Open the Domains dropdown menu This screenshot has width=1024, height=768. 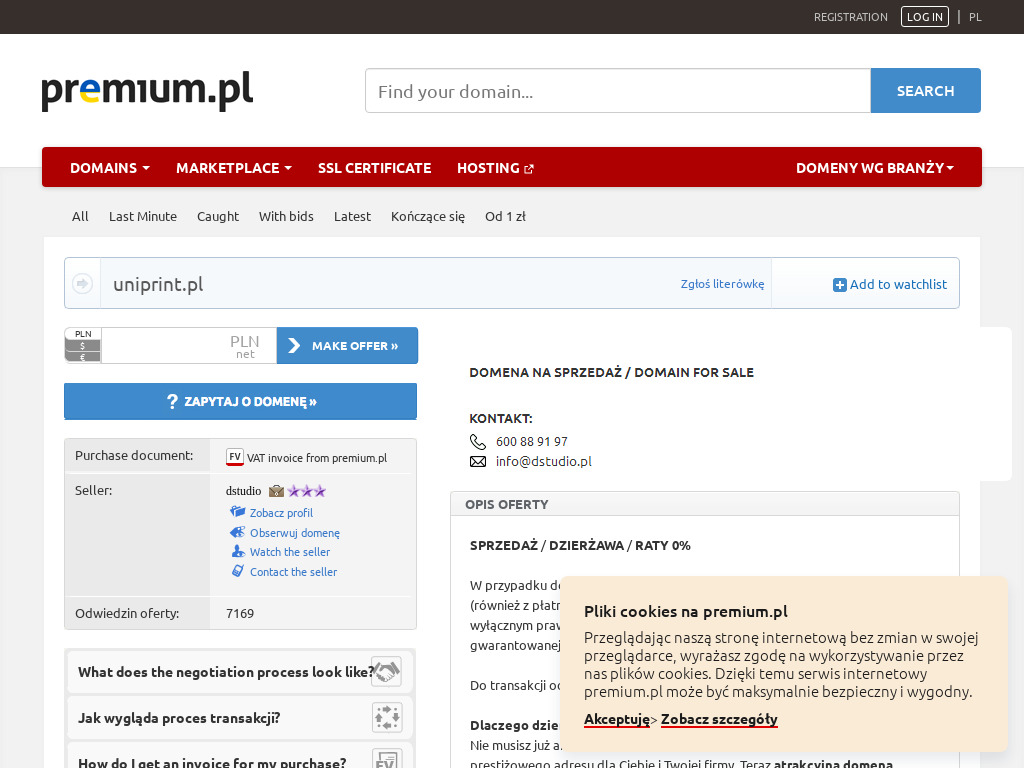click(x=110, y=168)
